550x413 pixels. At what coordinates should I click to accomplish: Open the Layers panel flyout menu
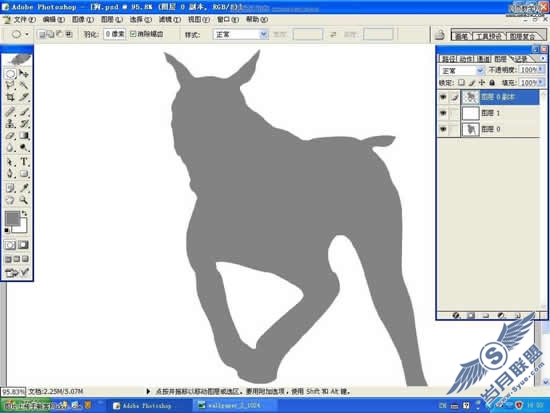543,58
